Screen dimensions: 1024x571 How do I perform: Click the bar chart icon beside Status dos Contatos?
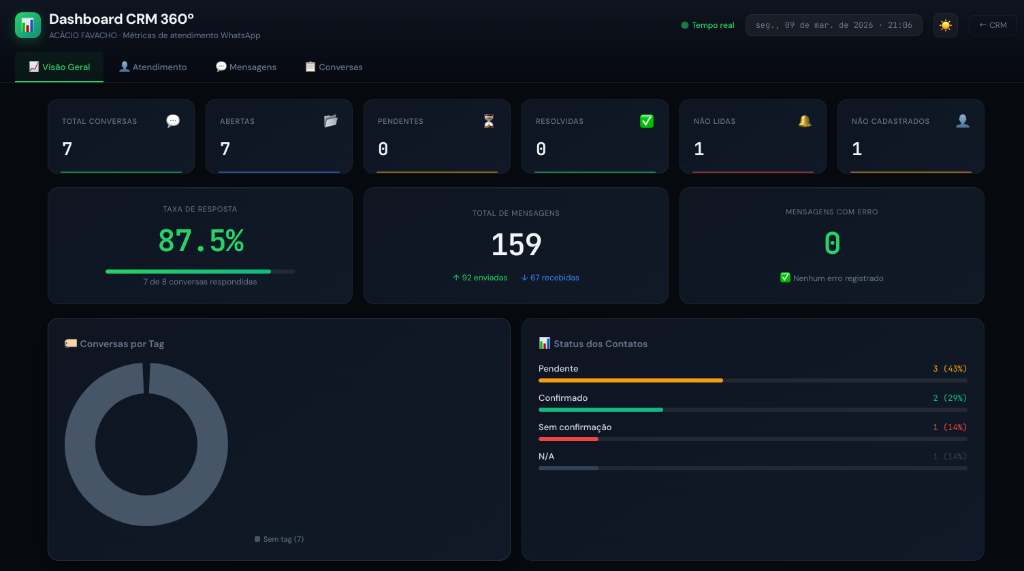click(544, 343)
